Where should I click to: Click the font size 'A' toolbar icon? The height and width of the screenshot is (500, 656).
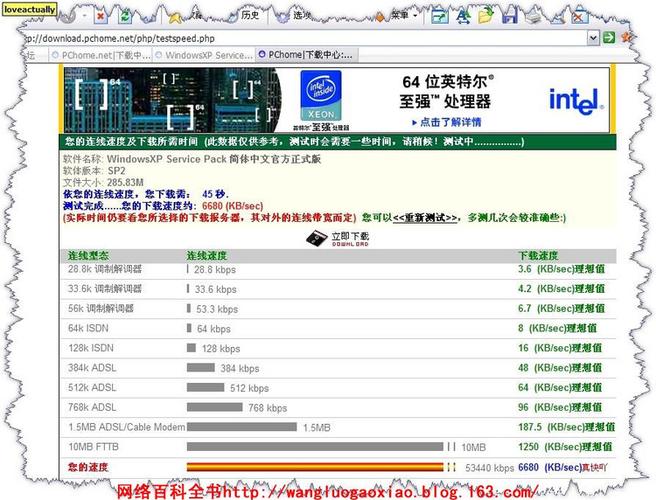463,16
